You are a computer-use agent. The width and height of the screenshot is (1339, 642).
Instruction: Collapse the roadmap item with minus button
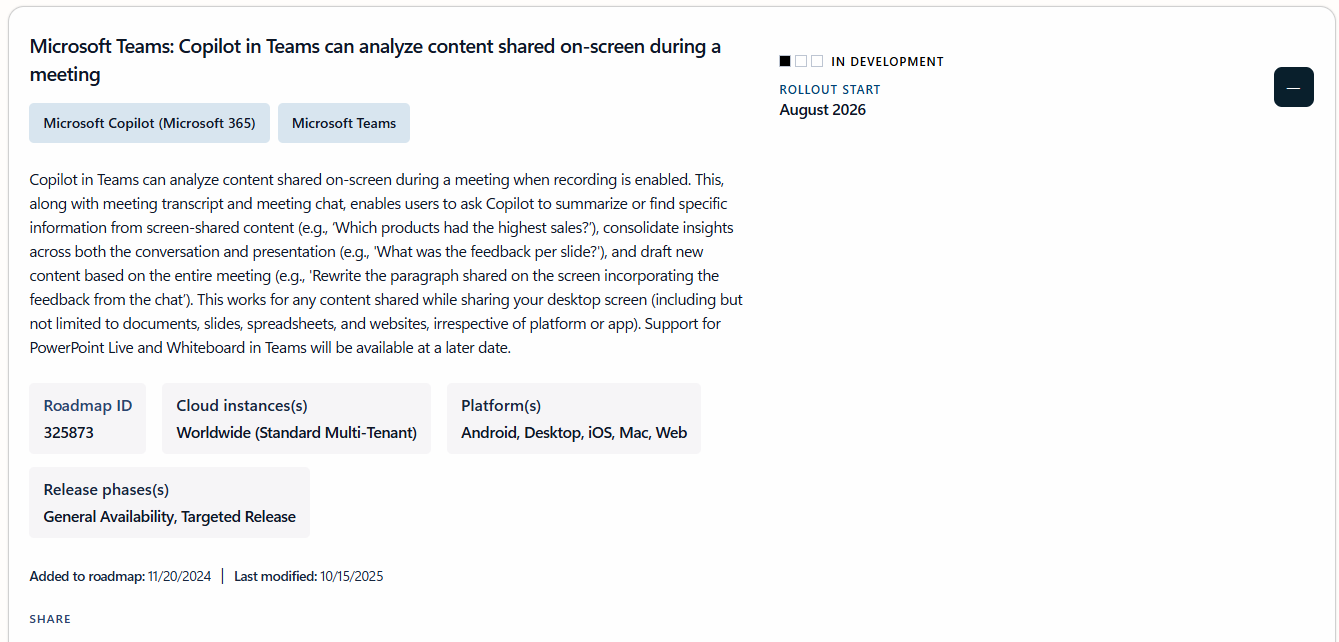[x=1293, y=87]
